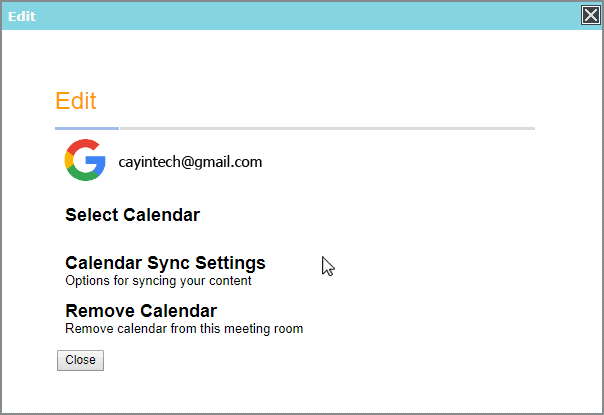Screen dimensions: 604x415
Task: Click the word "Sync" in Calendar Sync Settings
Action: [x=169, y=263]
